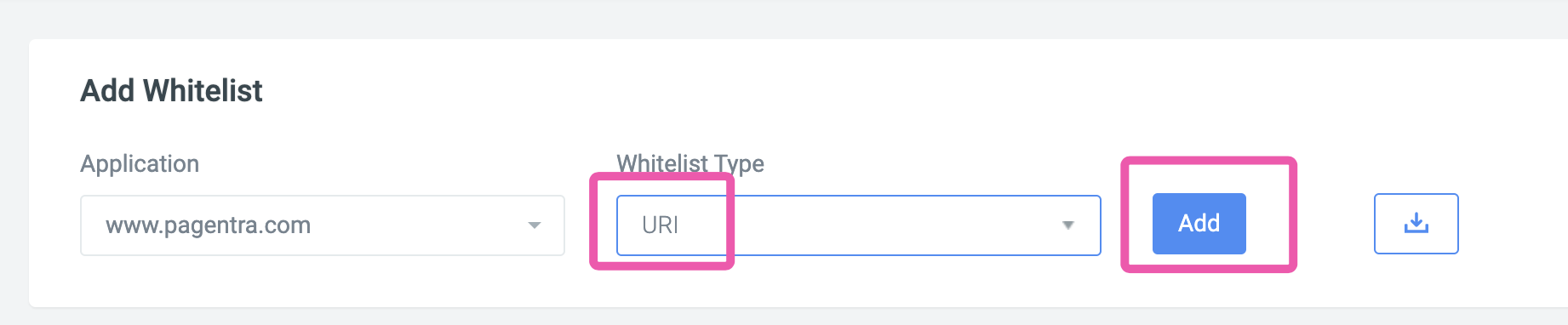1568x325 pixels.
Task: Focus the Application combo box
Action: pyautogui.click(x=323, y=225)
